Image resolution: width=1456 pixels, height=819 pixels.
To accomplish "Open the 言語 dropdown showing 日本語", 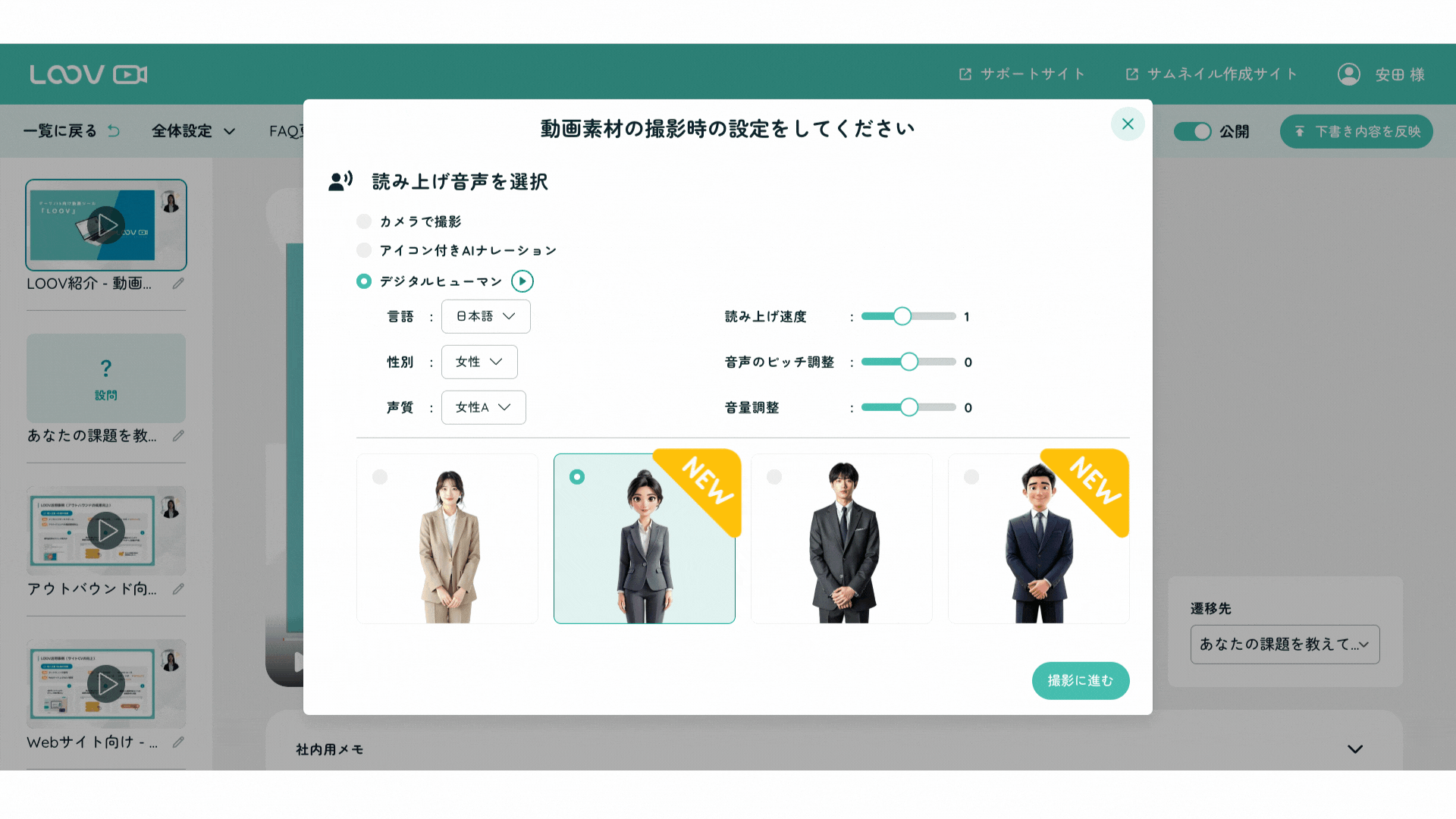I will [485, 316].
